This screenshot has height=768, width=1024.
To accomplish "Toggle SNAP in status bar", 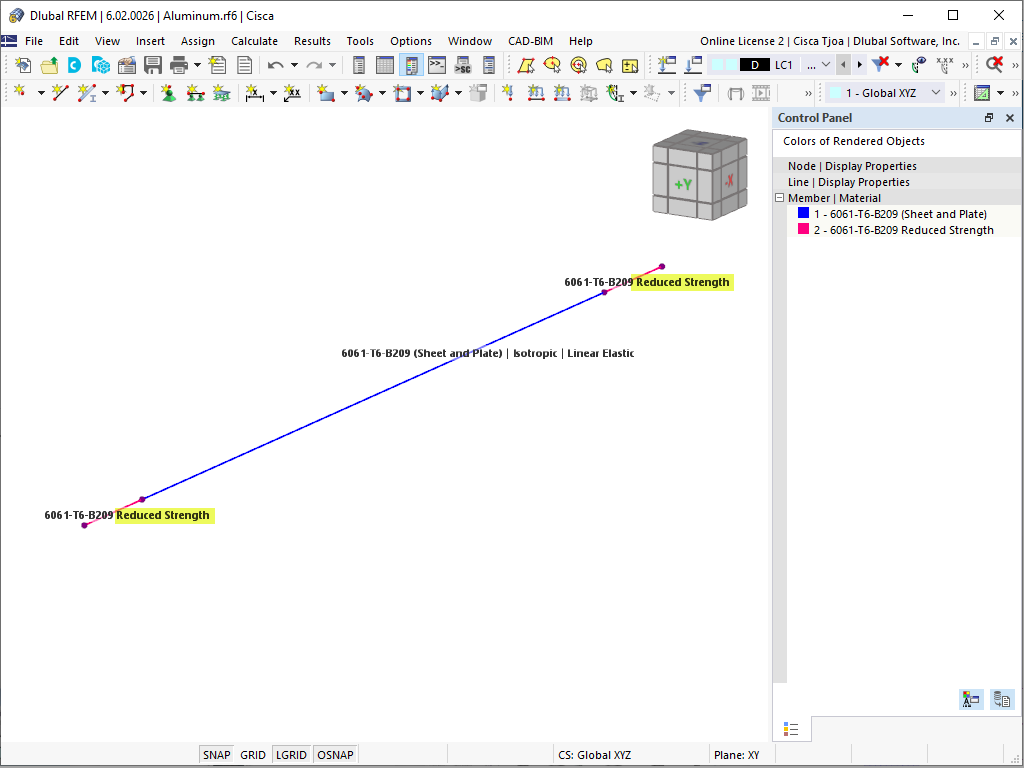I will pos(216,754).
